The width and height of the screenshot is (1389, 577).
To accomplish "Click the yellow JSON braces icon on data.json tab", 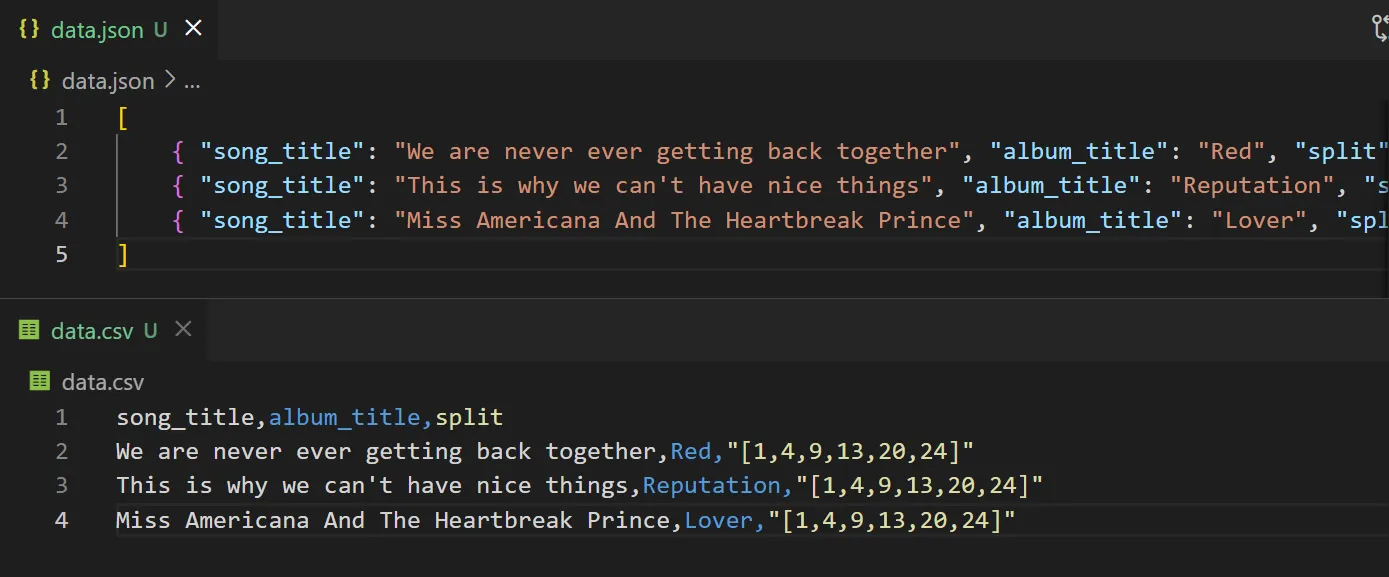I will (27, 29).
